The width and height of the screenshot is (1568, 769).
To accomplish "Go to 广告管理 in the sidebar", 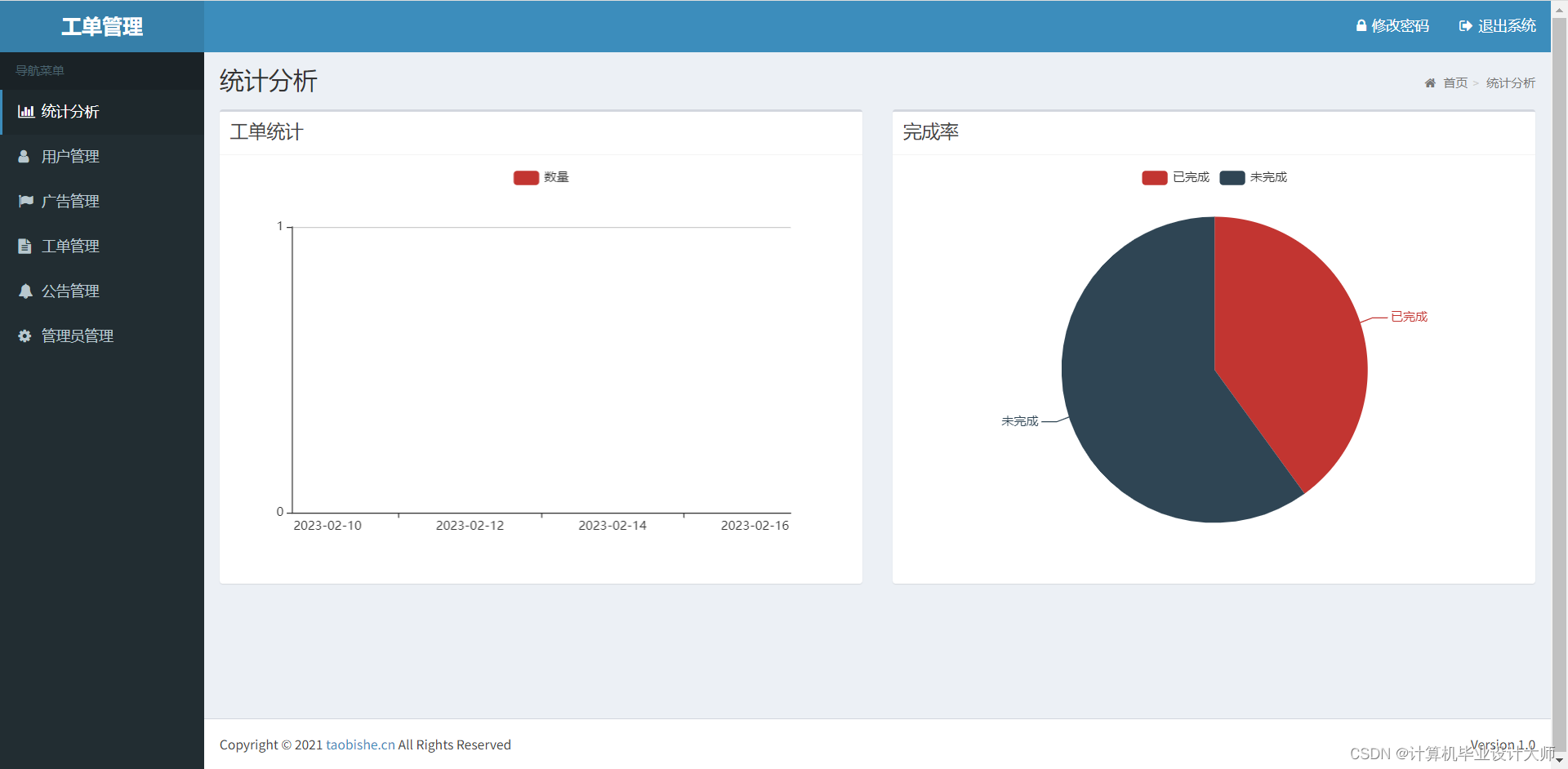I will (102, 201).
